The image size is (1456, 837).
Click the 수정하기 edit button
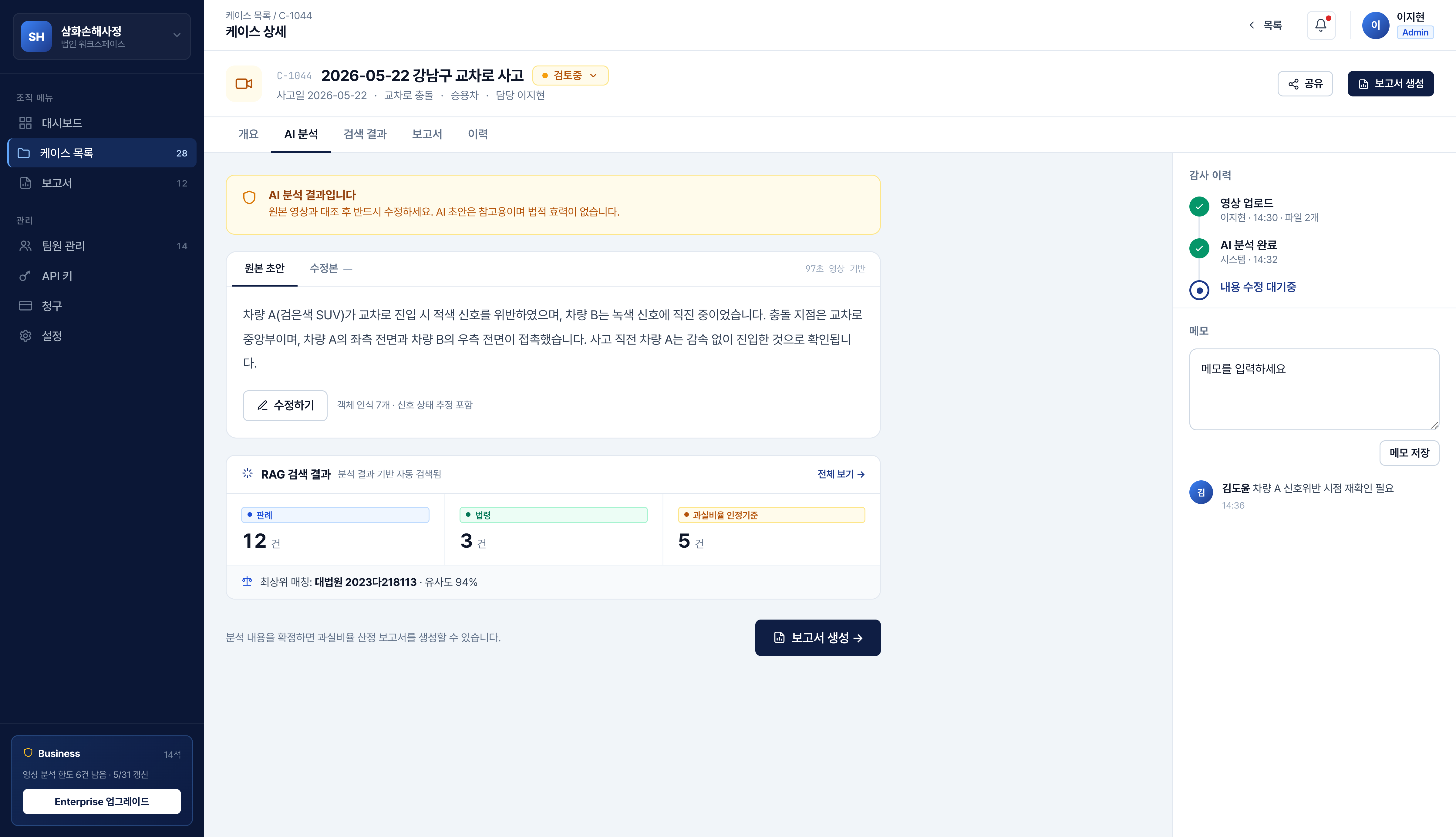[x=285, y=405]
